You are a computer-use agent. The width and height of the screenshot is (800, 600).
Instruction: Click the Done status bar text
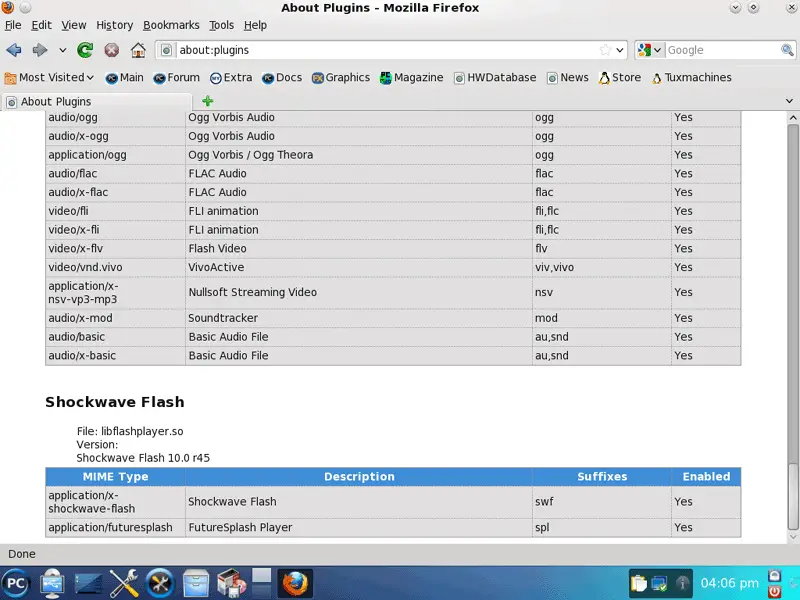pos(22,554)
